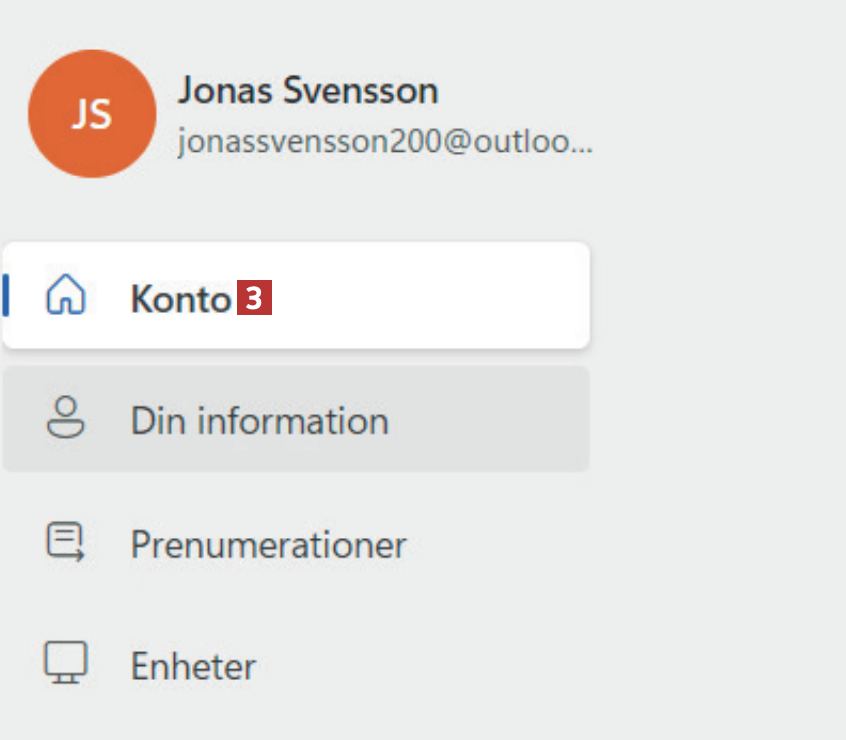Click the Jonas Svensson account name
This screenshot has height=740, width=846.
(x=308, y=91)
